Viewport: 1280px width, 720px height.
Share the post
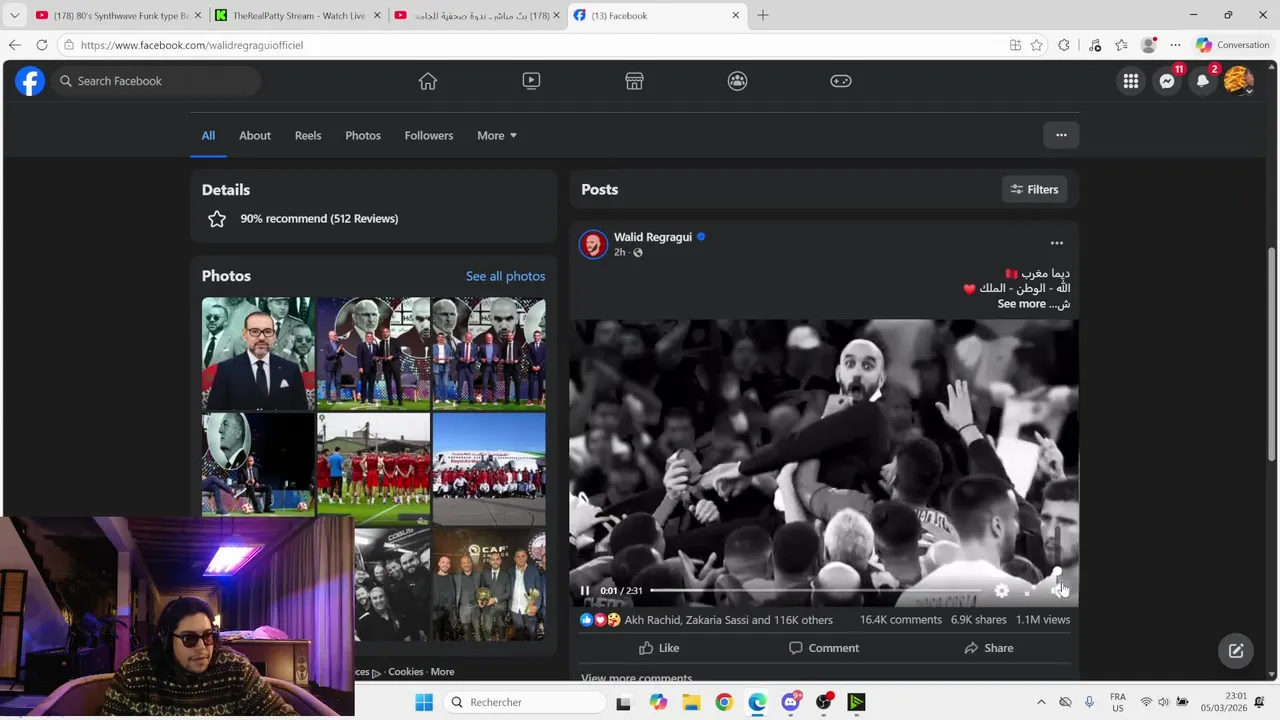point(989,648)
